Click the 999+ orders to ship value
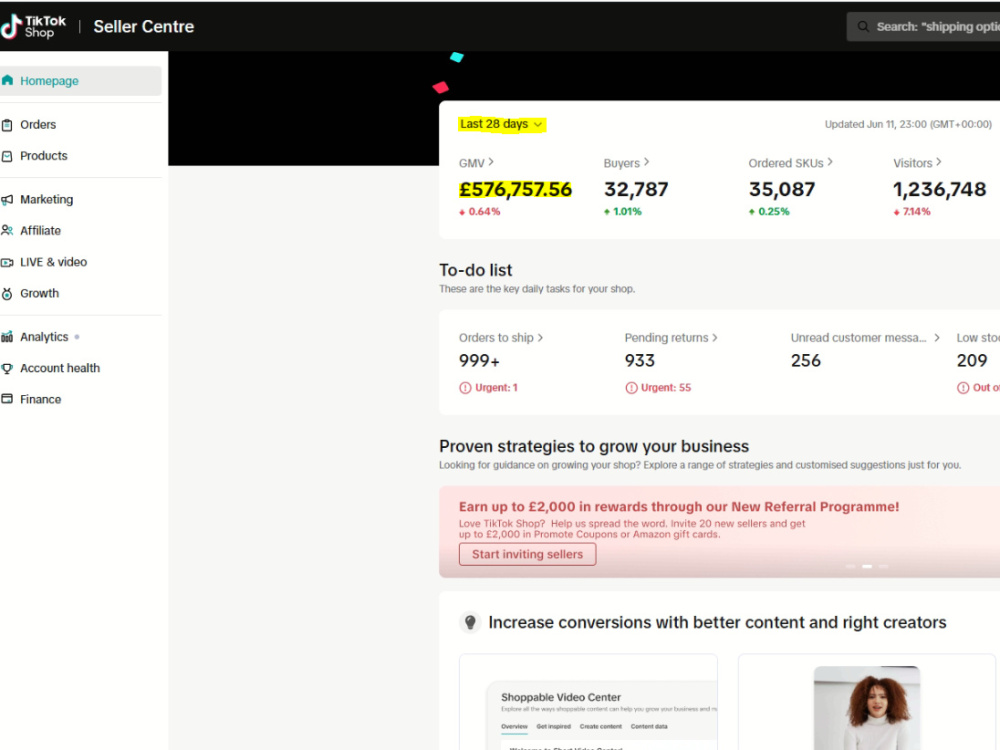 479,361
